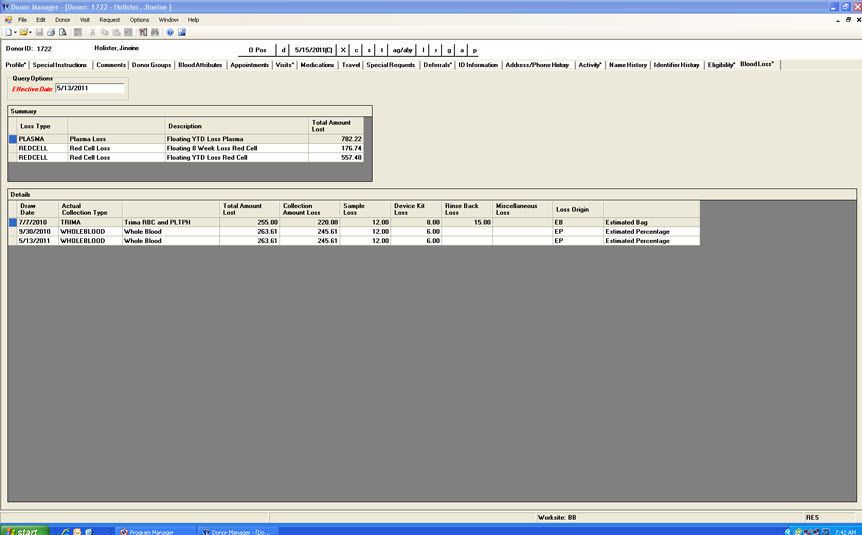Click the Save disk toolbar icon

point(40,32)
